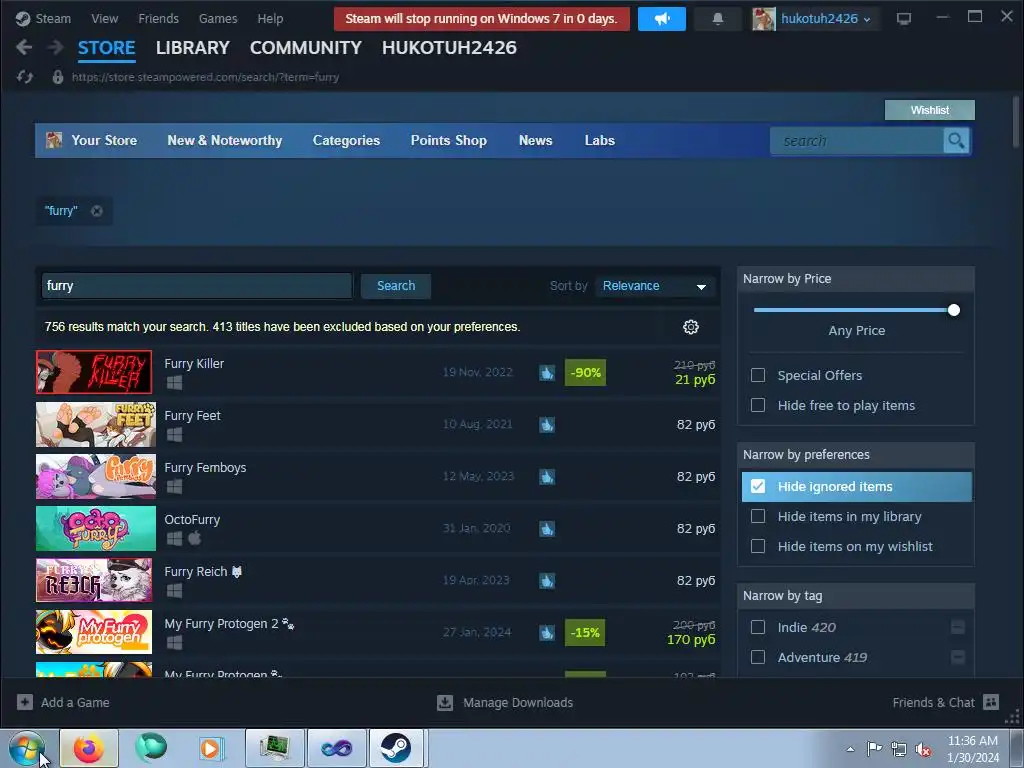This screenshot has width=1024, height=768.
Task: Reload the store page
Action: pyautogui.click(x=25, y=77)
